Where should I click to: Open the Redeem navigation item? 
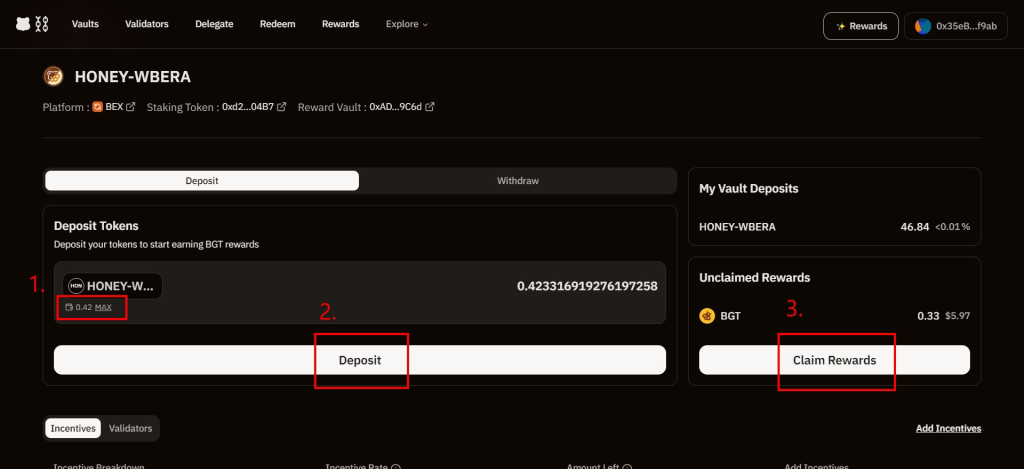pos(277,24)
